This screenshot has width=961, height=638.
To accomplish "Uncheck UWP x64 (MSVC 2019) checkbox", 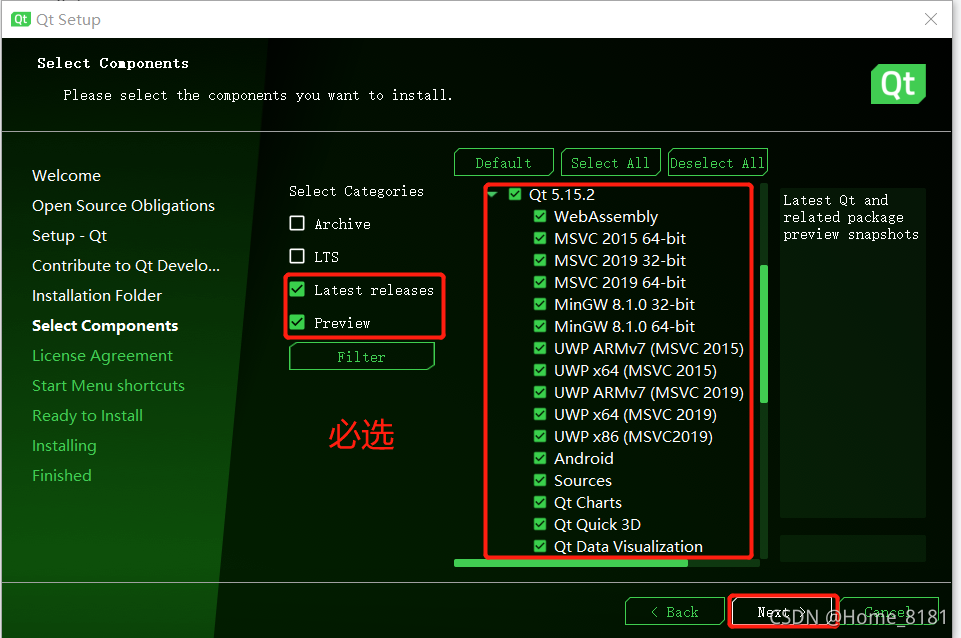I will click(x=540, y=415).
